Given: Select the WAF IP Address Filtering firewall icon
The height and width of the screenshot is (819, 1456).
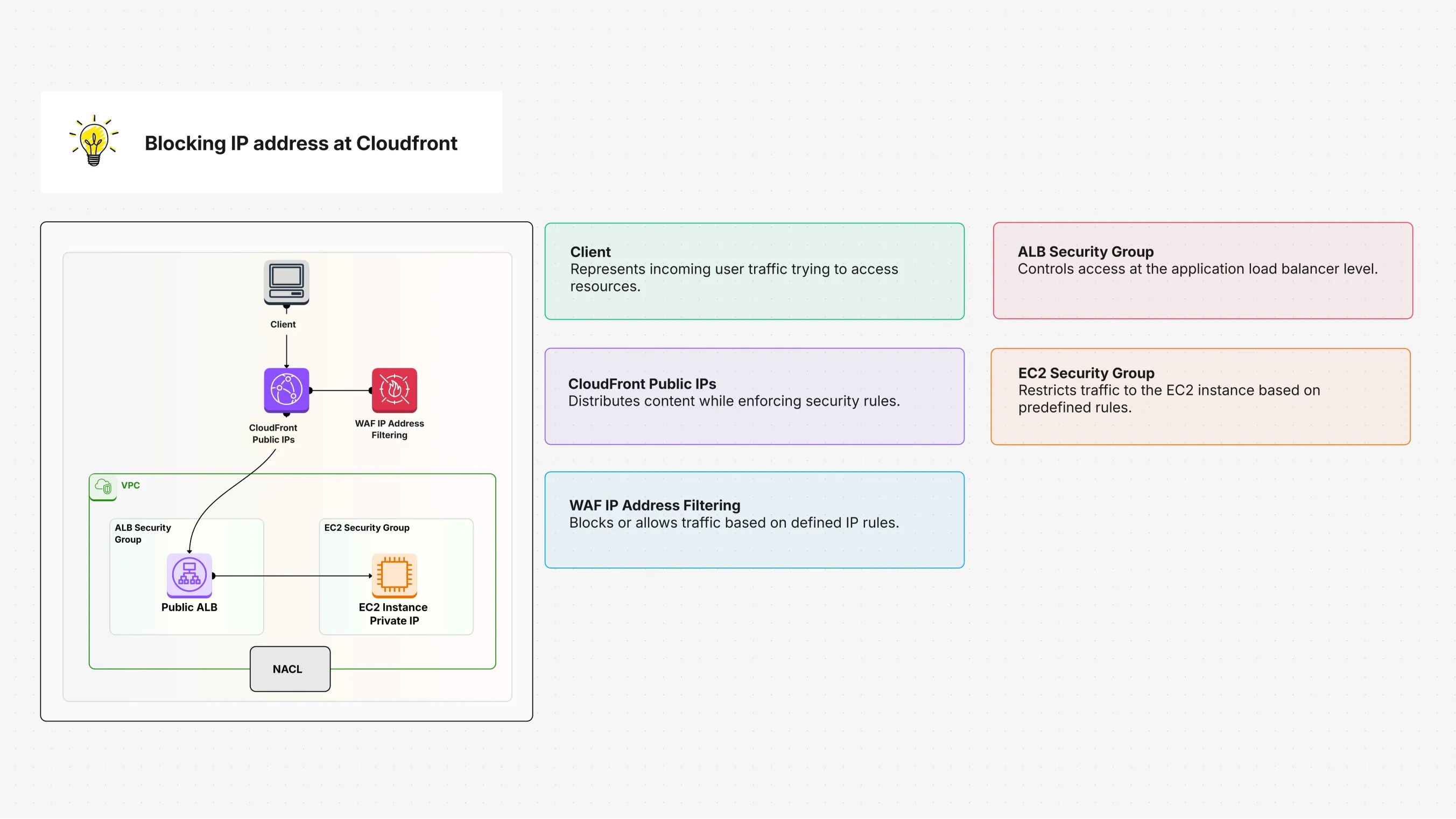Looking at the screenshot, I should (x=394, y=390).
